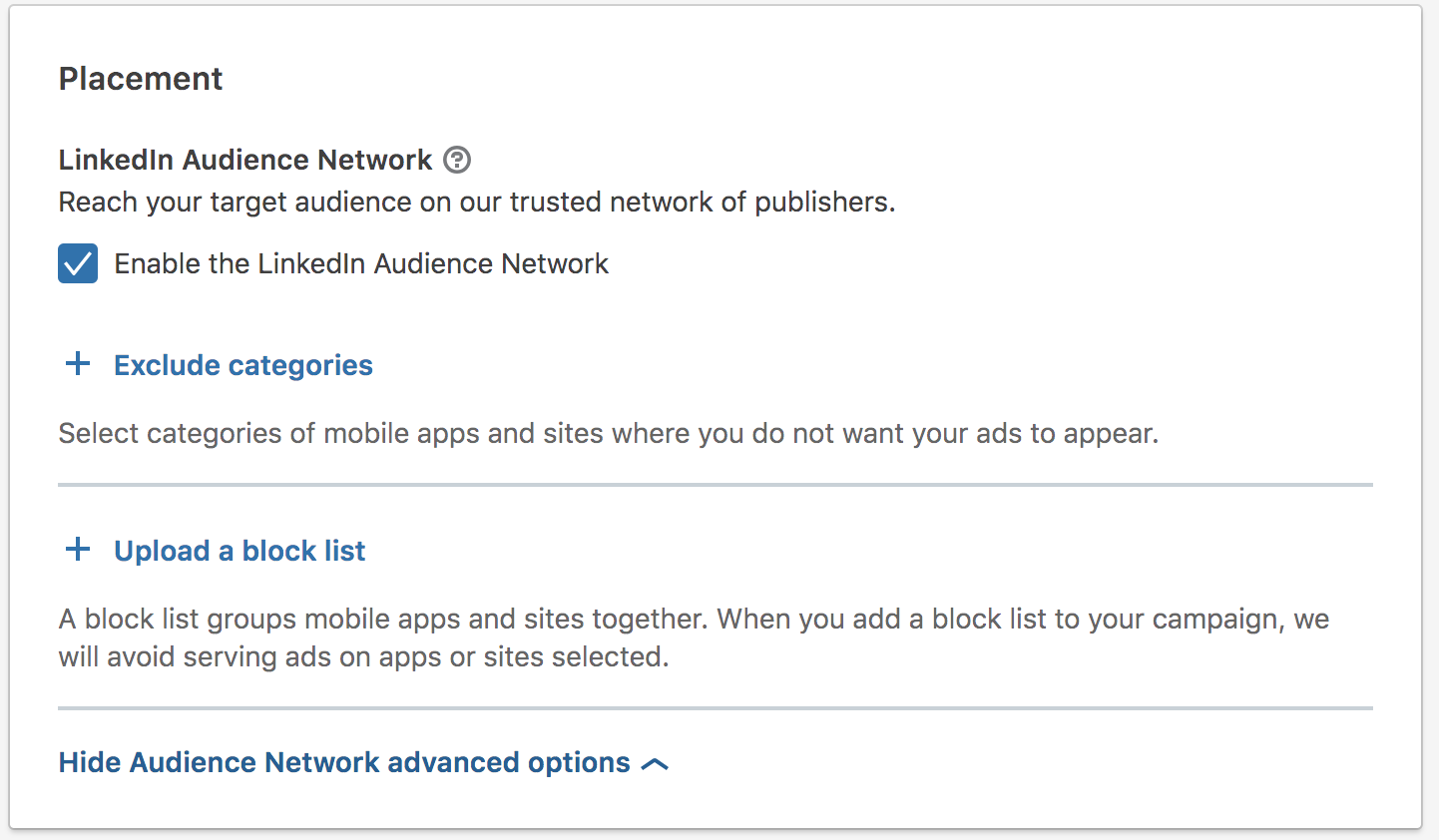Click the 'Select categories of mobile apps' description

[608, 433]
